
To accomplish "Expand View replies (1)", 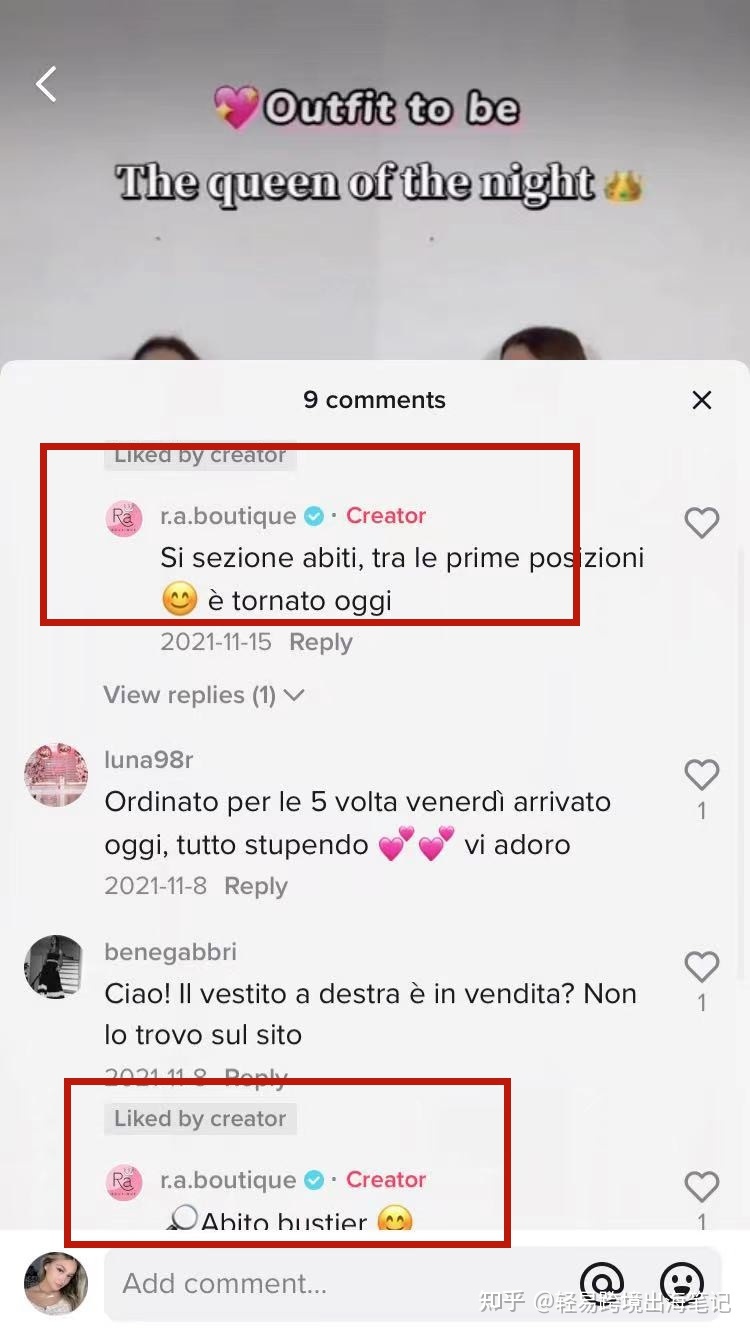I will (x=190, y=695).
